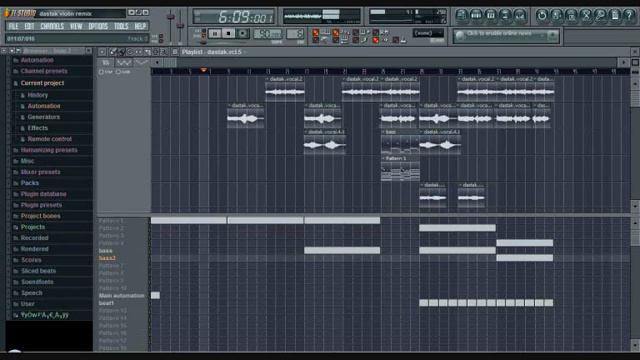Image resolution: width=640 pixels, height=360 pixels.
Task: Click the plus button on online news panel
Action: pos(553,36)
